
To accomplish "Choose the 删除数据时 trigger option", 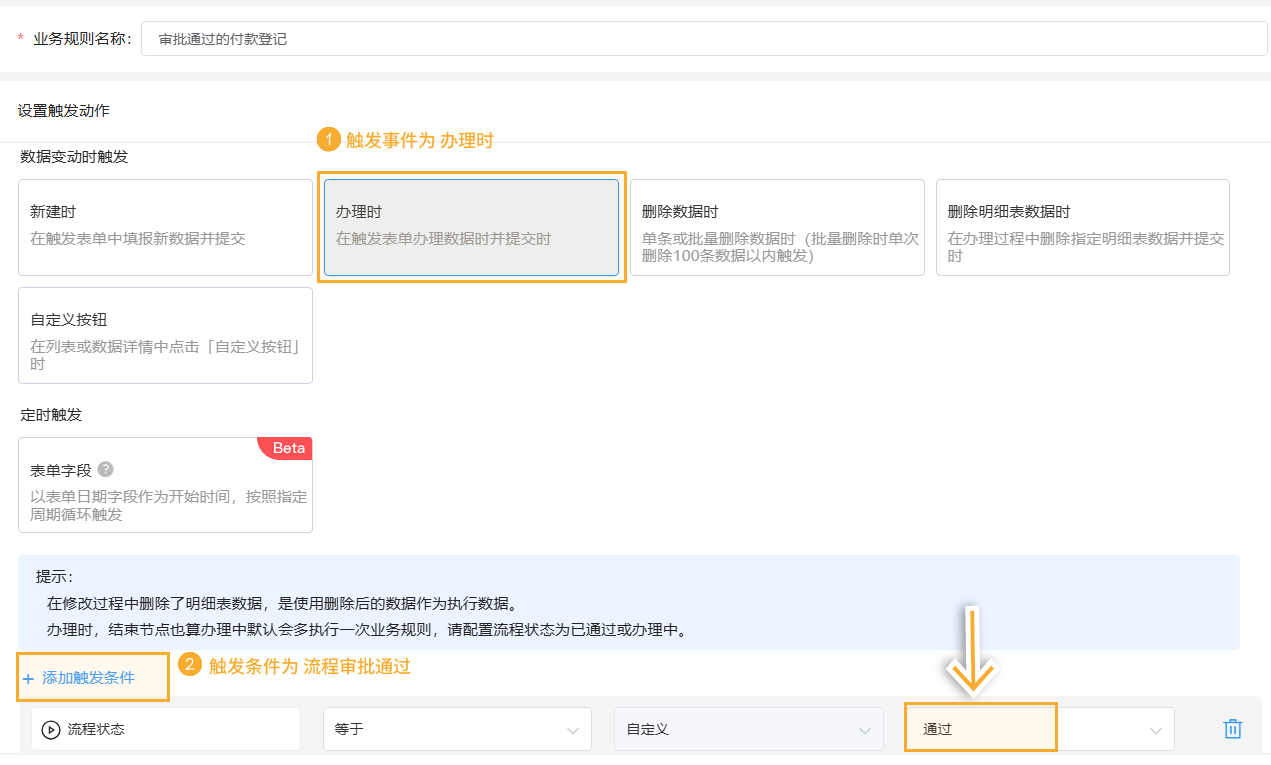I will (x=777, y=228).
